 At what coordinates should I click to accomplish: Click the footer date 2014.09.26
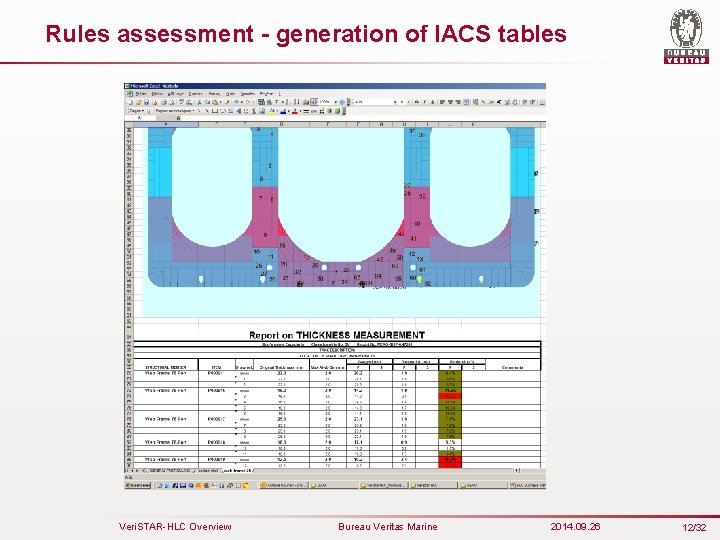point(575,527)
